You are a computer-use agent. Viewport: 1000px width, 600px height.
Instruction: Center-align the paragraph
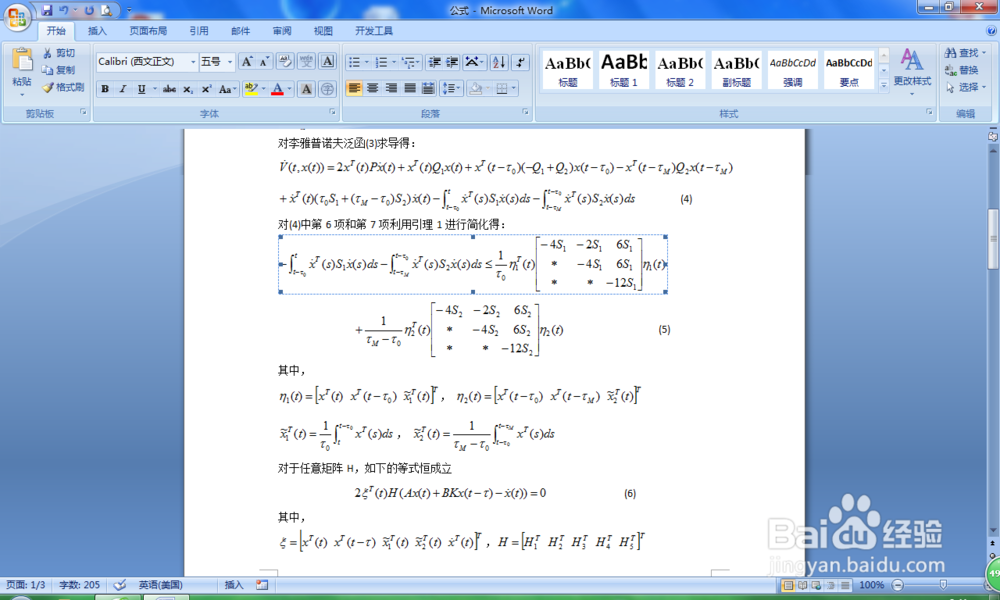[372, 89]
